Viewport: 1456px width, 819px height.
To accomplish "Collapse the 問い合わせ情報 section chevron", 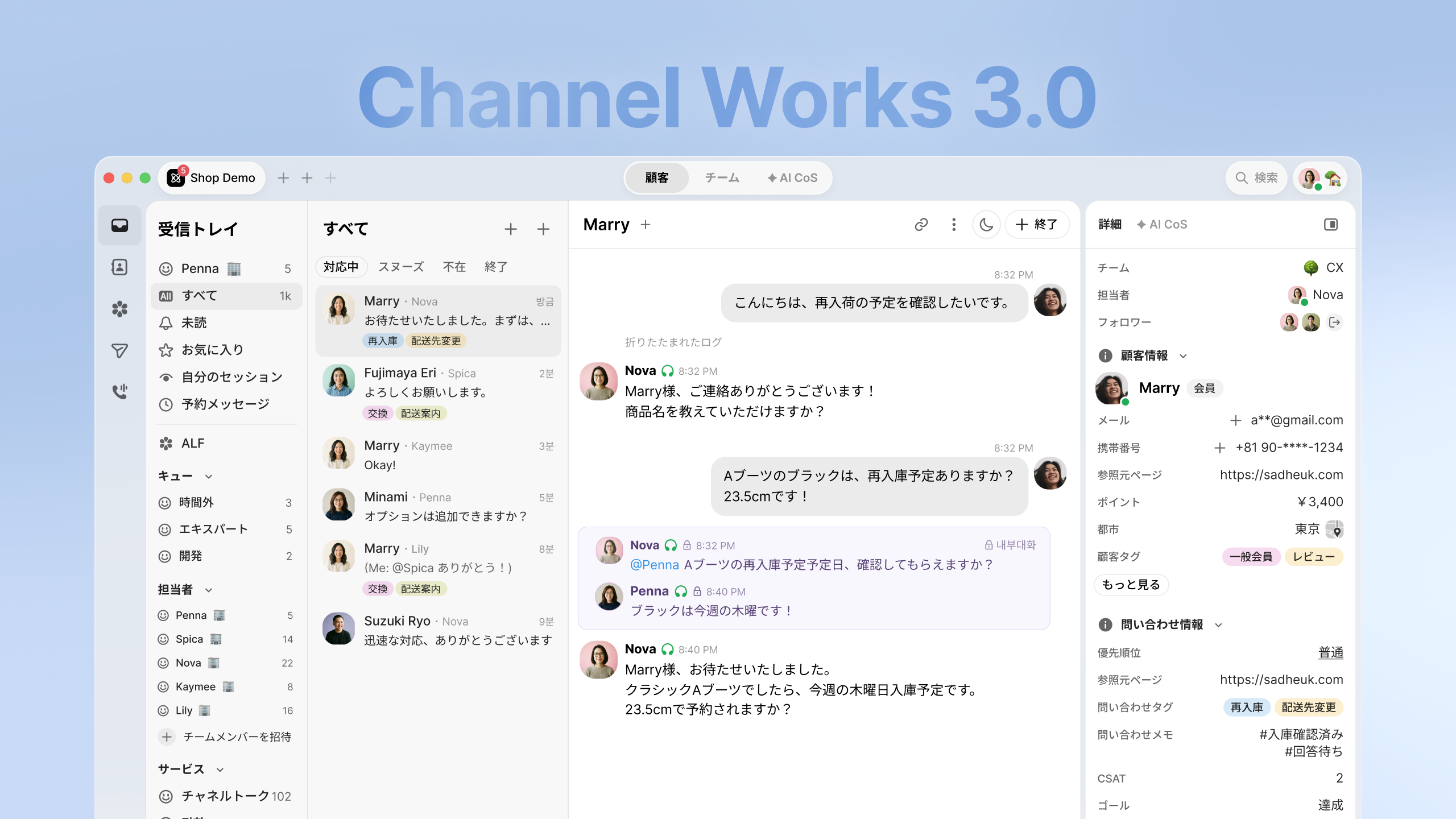I will pos(1218,625).
